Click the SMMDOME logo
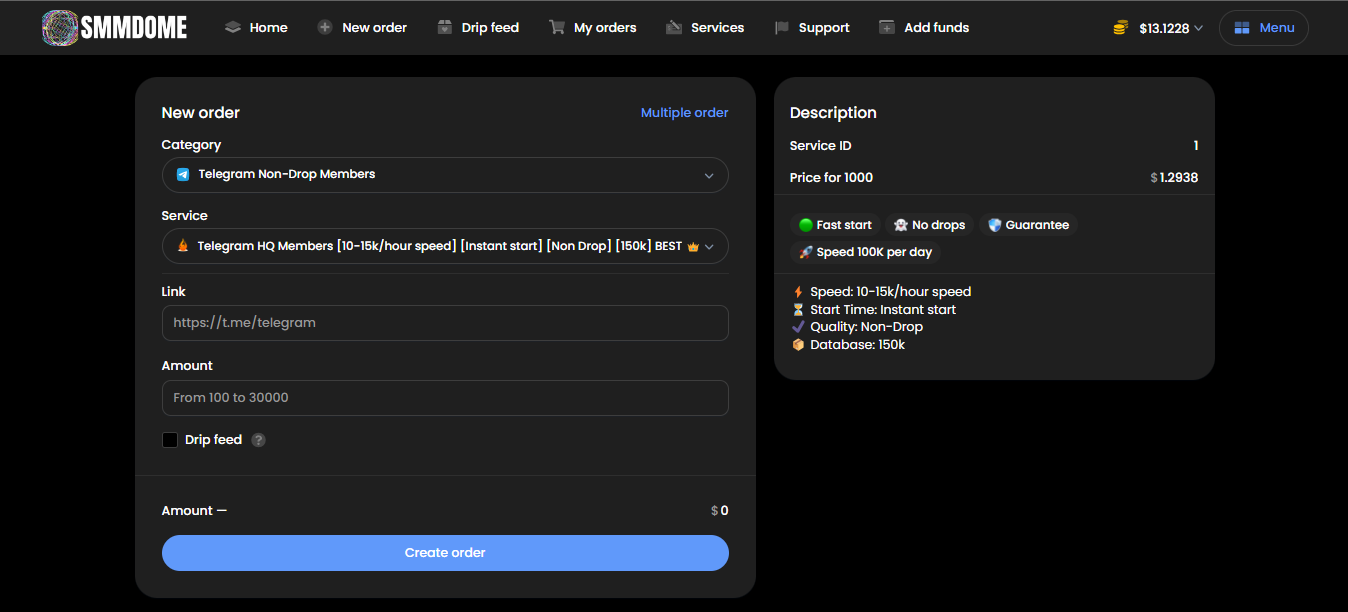 point(115,27)
